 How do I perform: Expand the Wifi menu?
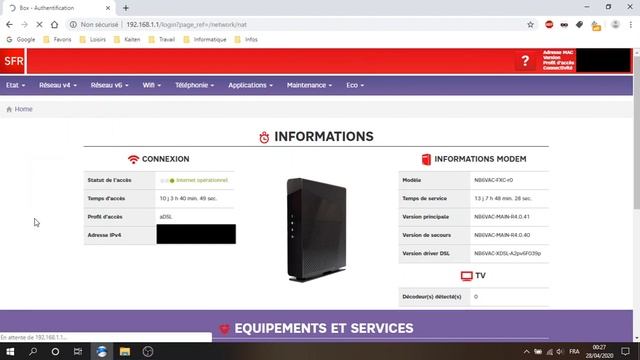click(x=152, y=85)
